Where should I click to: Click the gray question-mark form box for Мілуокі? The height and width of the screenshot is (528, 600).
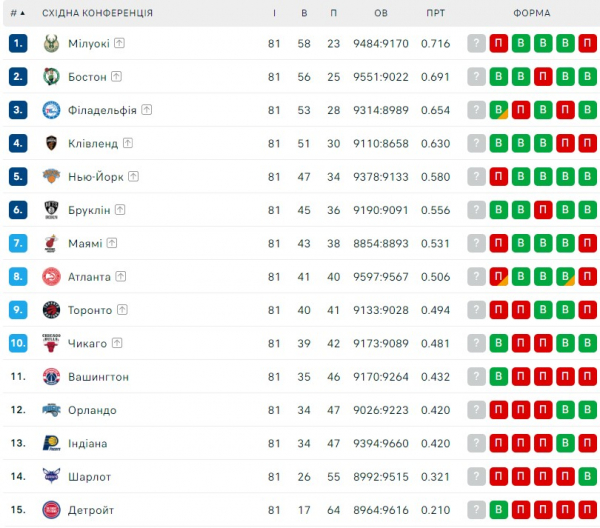pos(477,44)
